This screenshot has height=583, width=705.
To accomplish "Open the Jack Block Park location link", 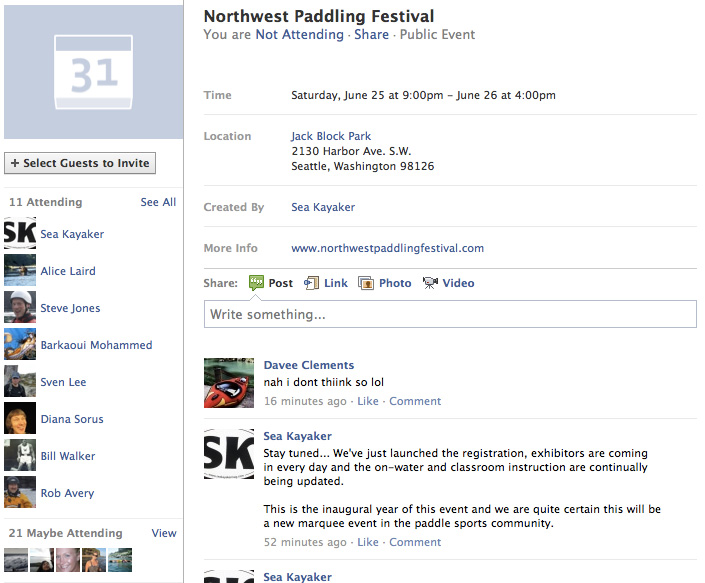I will (x=331, y=136).
